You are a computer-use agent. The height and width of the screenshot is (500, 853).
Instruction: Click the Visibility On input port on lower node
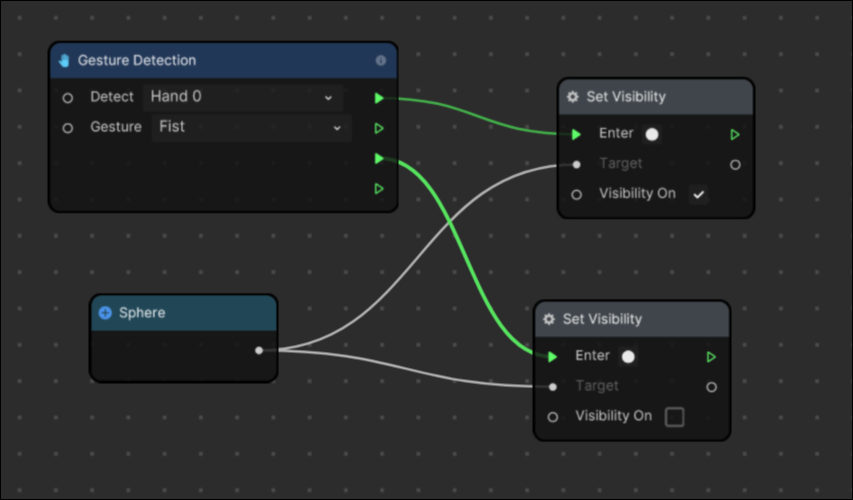(x=553, y=417)
